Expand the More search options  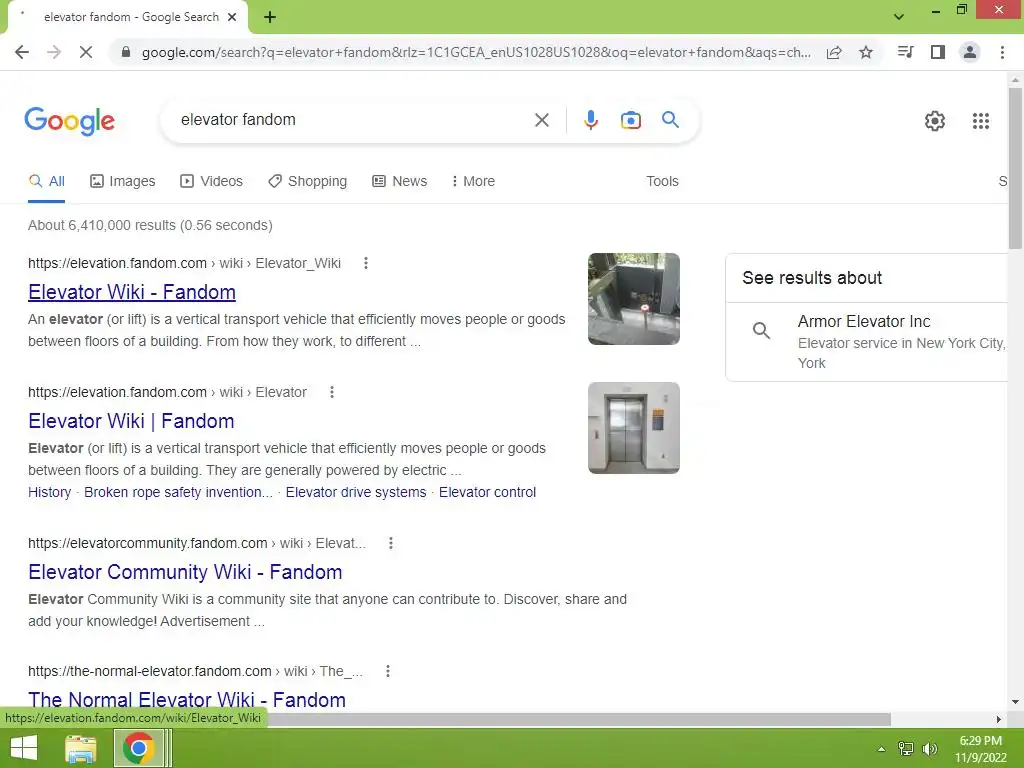(x=473, y=182)
